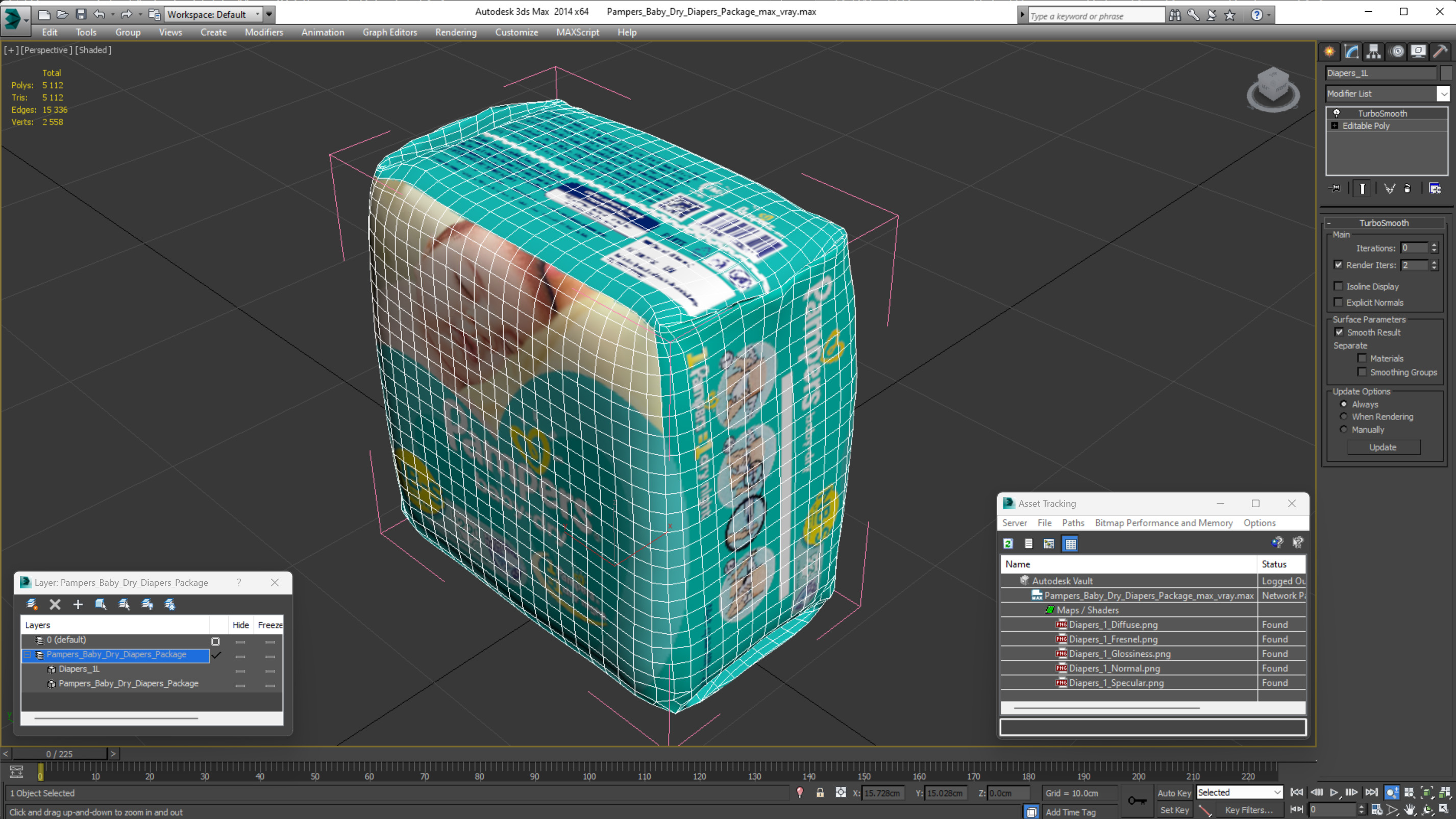This screenshot has height=819, width=1456.
Task: Click the New Scene icon
Action: click(44, 14)
